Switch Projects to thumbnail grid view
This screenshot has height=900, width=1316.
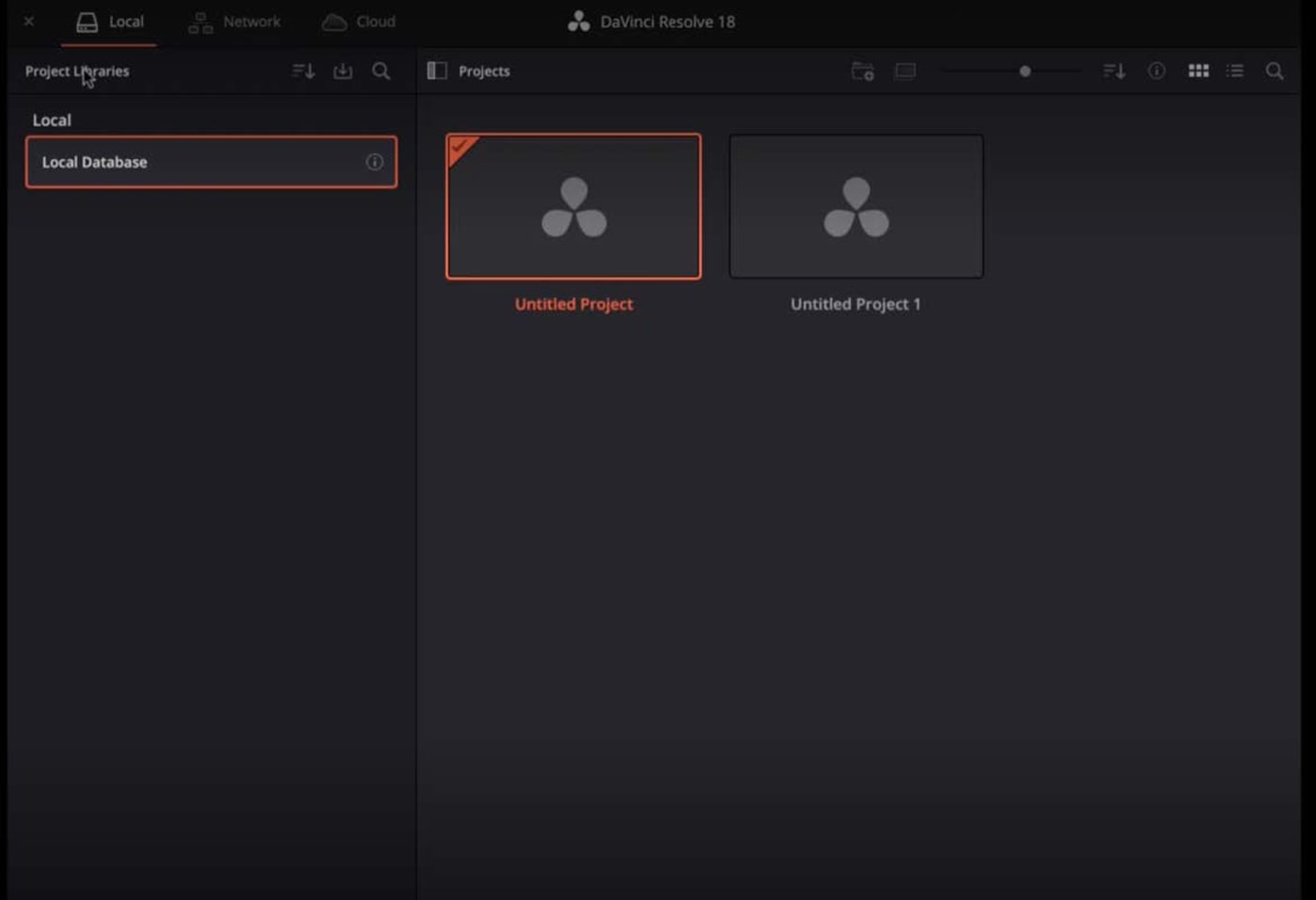click(x=1198, y=71)
